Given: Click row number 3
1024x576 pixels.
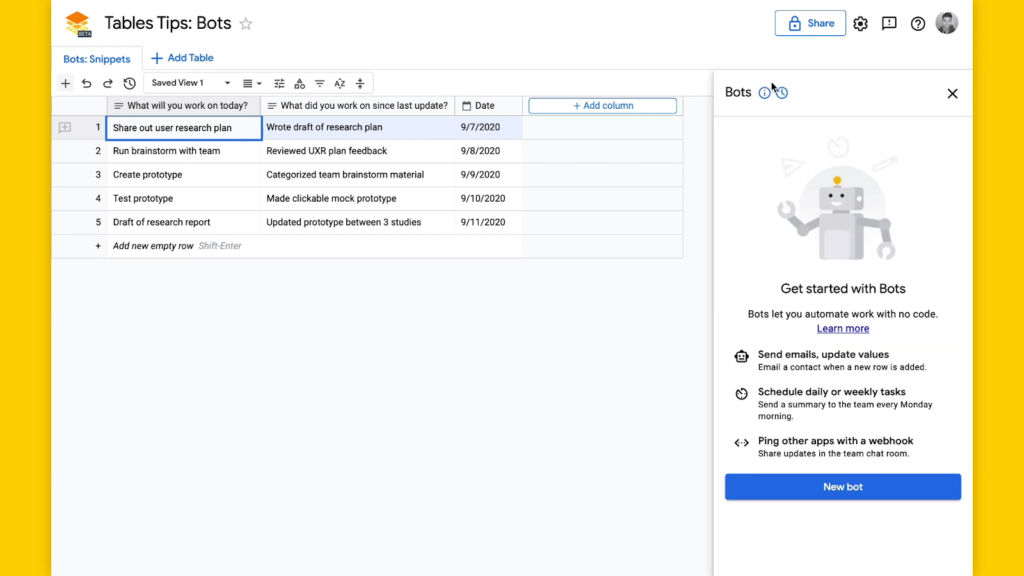Looking at the screenshot, I should [98, 175].
